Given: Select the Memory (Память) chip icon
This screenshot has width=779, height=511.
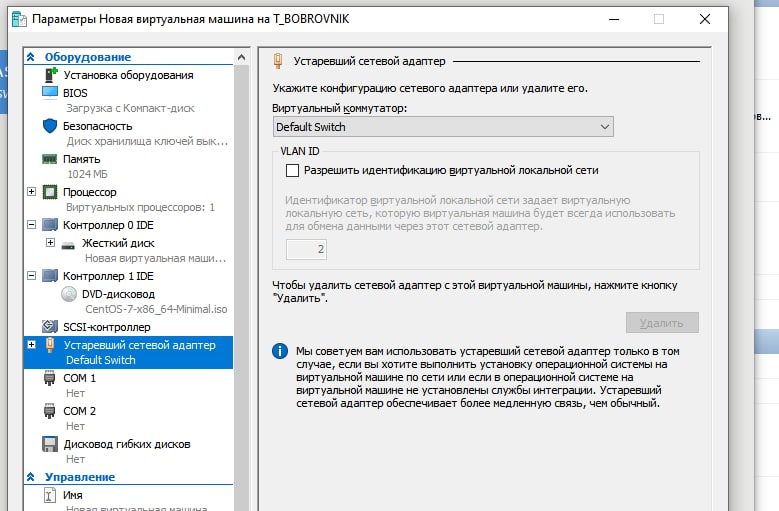Looking at the screenshot, I should click(x=50, y=159).
